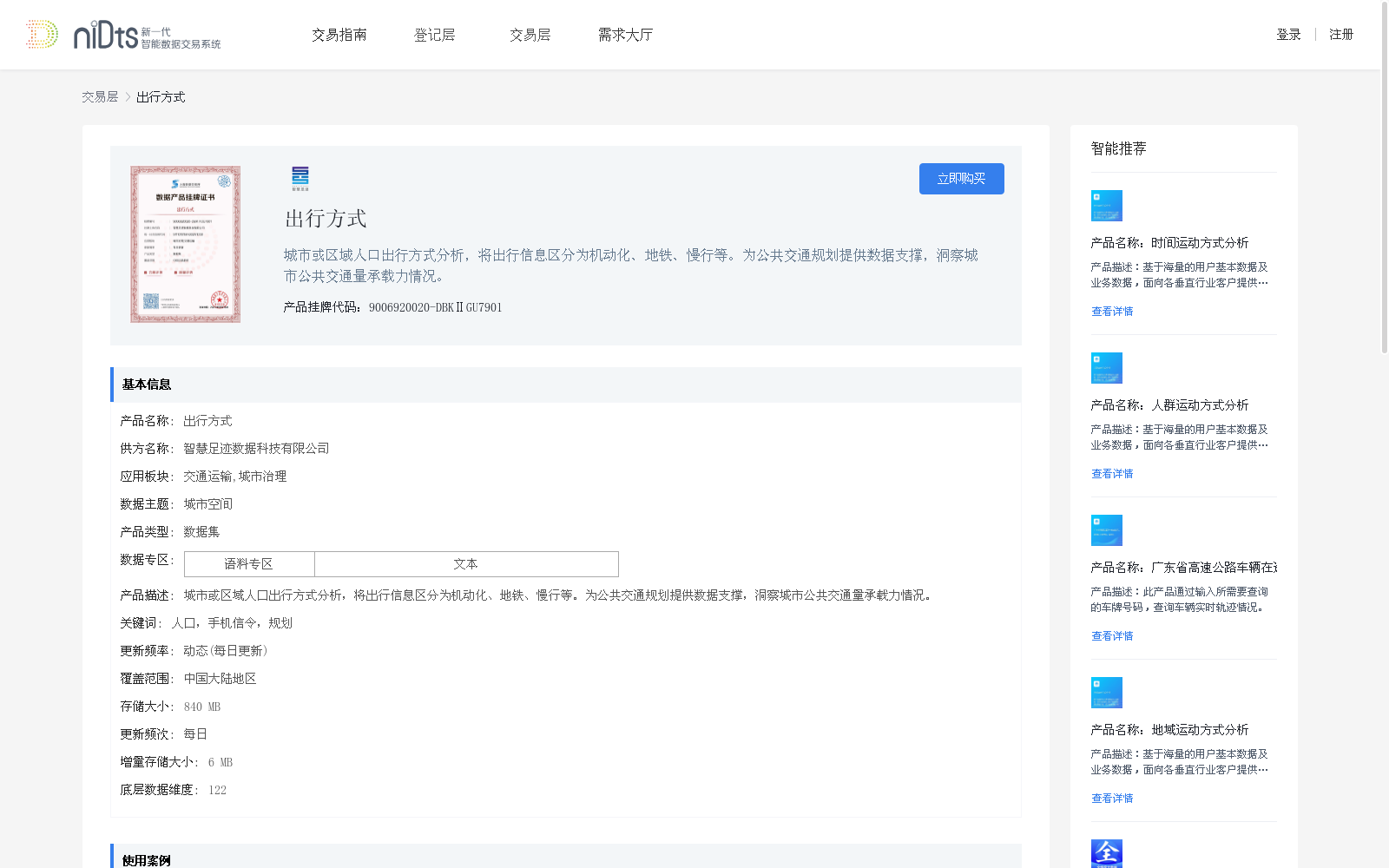Click the 文本 cell in the data zone table
The height and width of the screenshot is (868, 1389).
[x=466, y=564]
